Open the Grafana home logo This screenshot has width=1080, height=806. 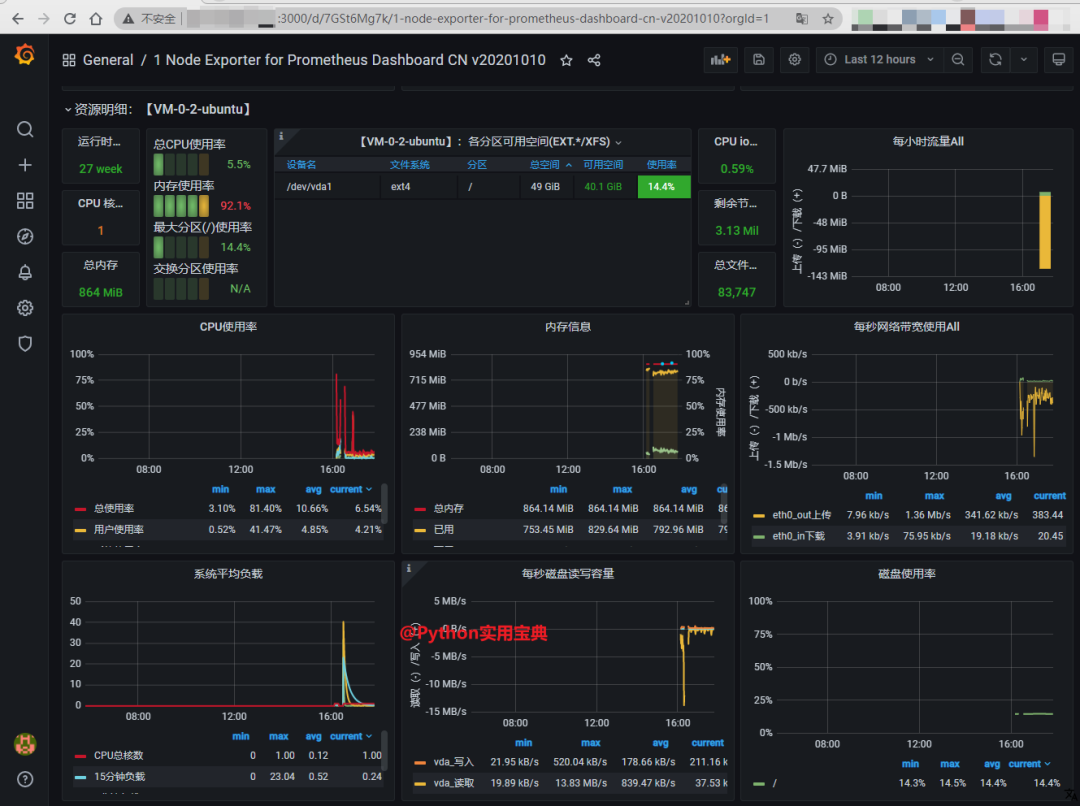[x=25, y=55]
